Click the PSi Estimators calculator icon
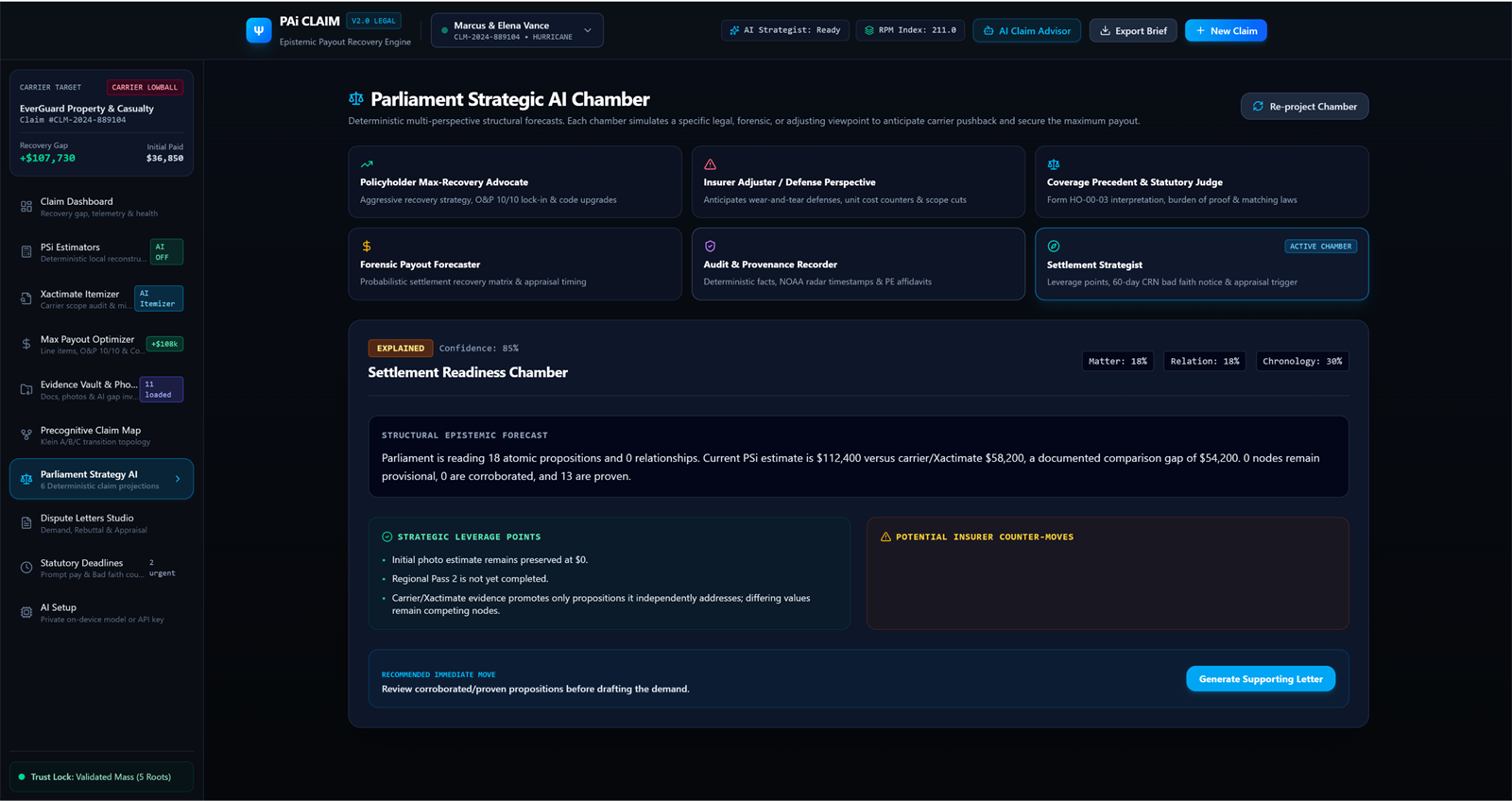Image resolution: width=1512 pixels, height=801 pixels. [x=26, y=252]
